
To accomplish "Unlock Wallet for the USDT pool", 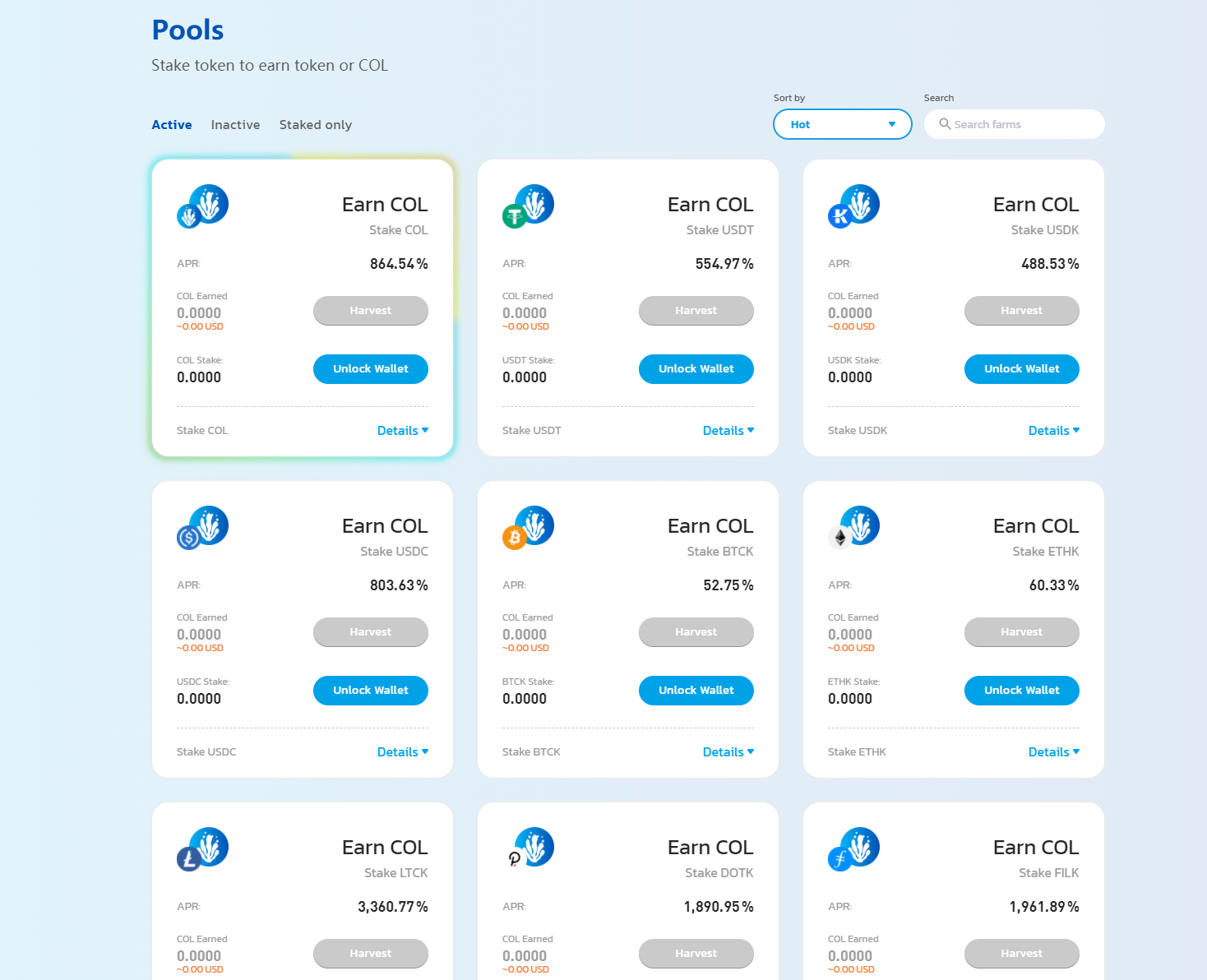I will pos(696,369).
